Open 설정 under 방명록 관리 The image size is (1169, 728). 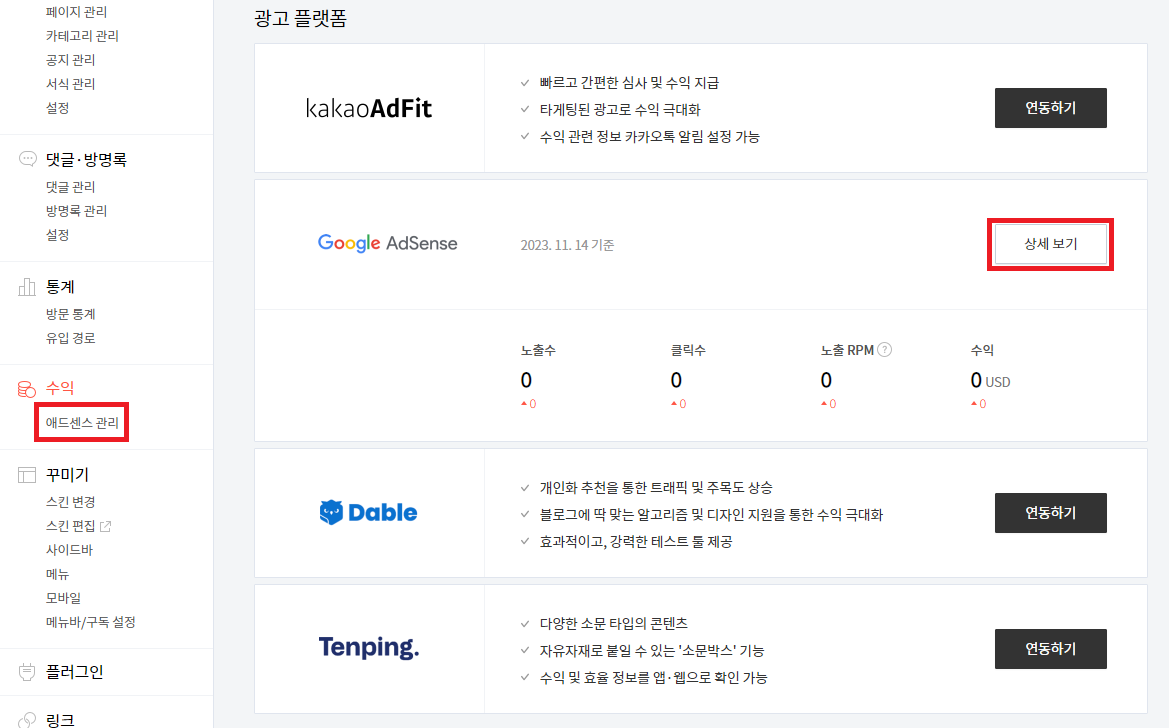57,234
